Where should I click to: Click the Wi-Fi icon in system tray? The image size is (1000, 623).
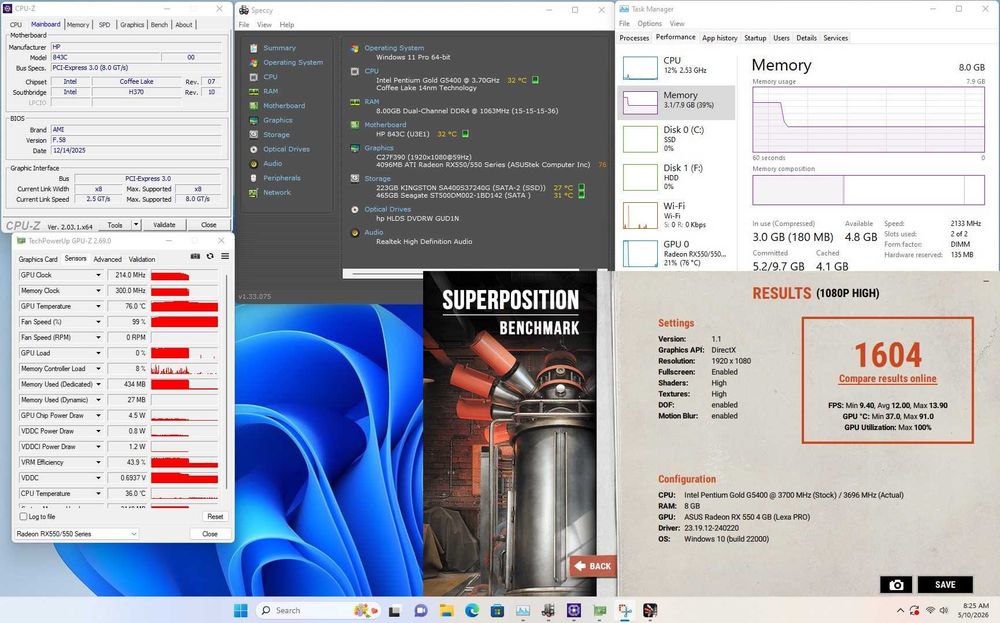[930, 610]
